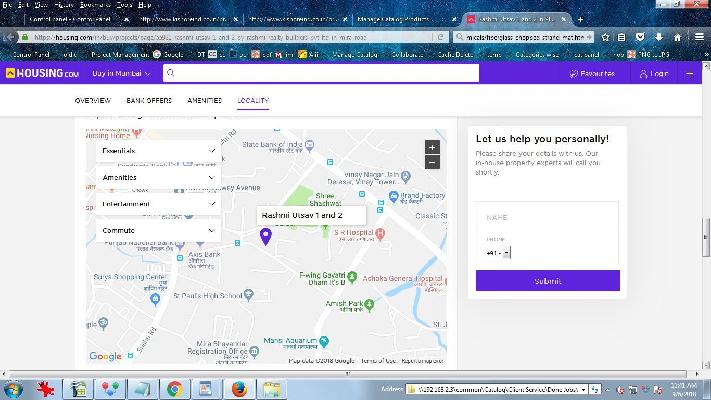Expand the Commute map filter

tap(158, 230)
